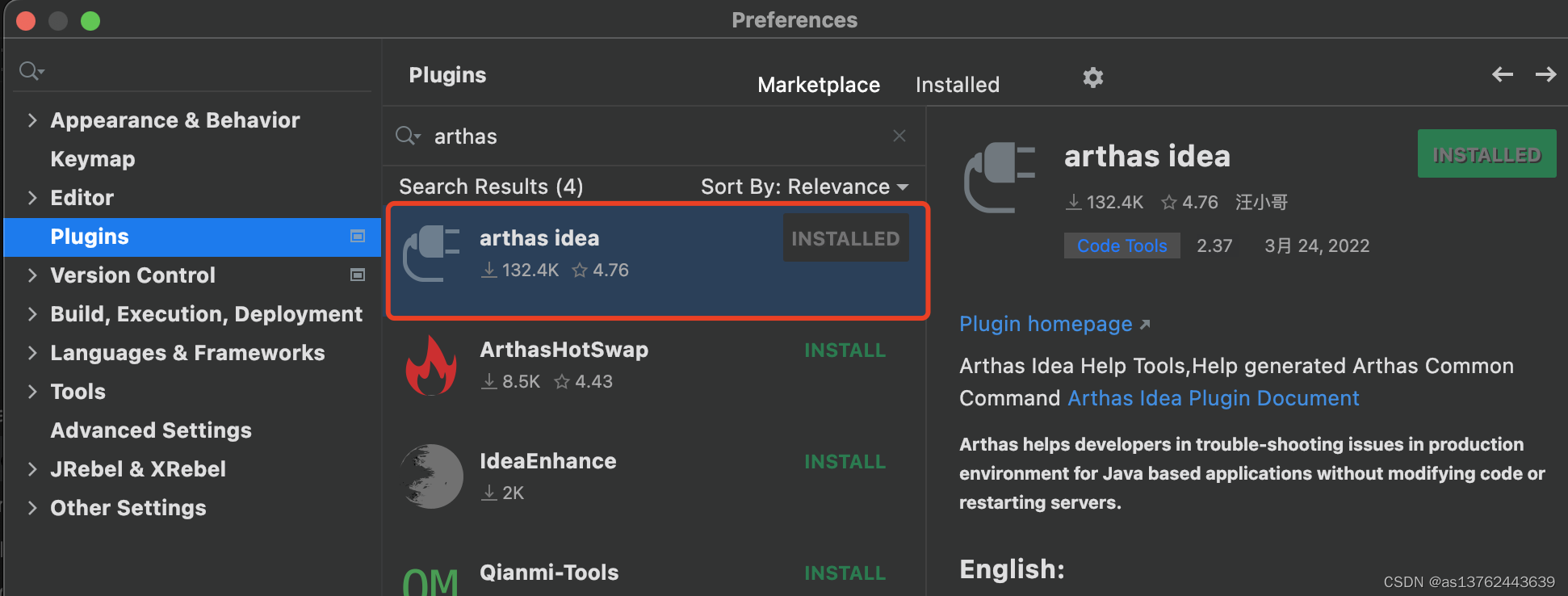Click the arthas idea plug icon in results

point(432,254)
